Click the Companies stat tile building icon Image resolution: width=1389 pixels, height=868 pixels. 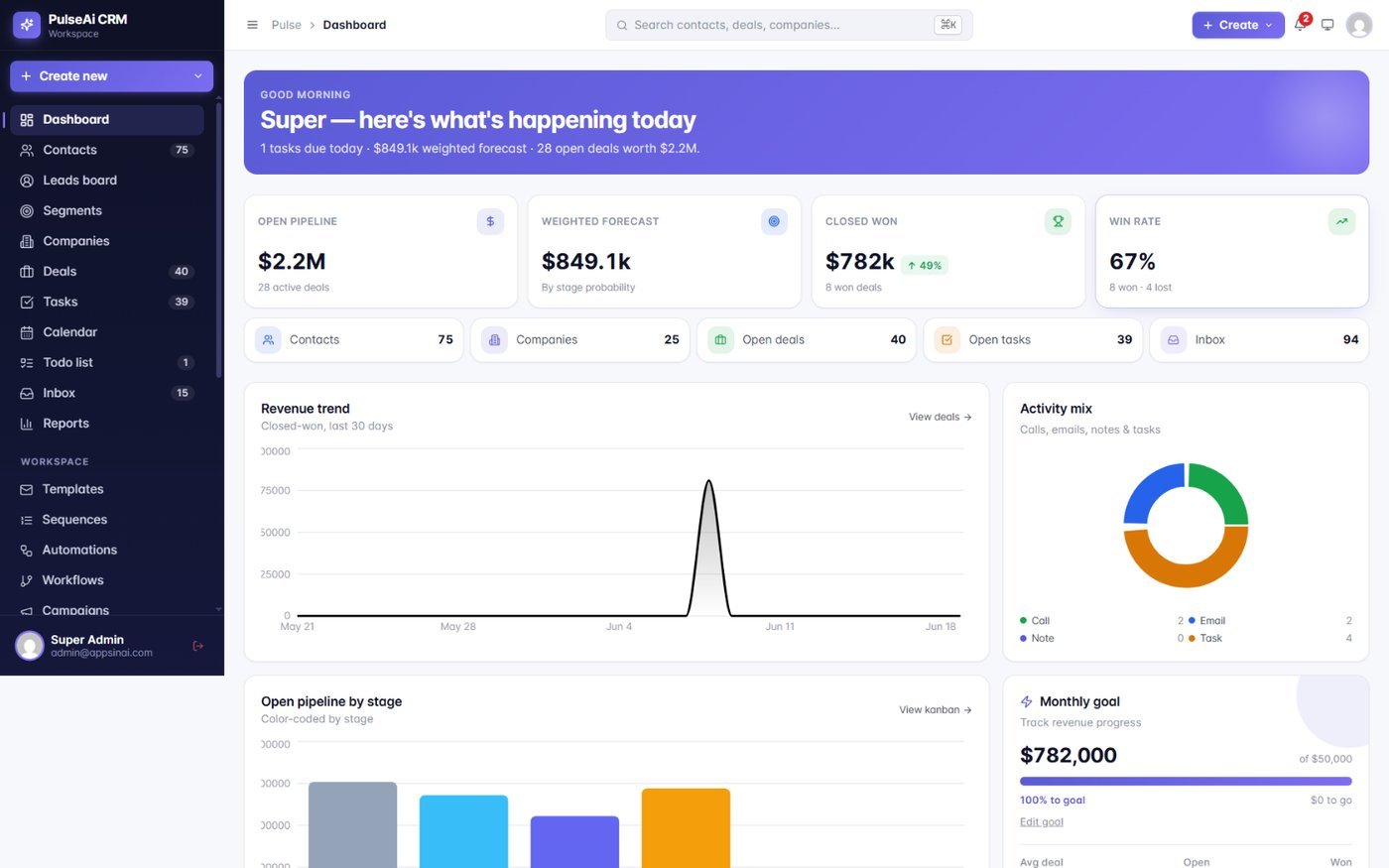pyautogui.click(x=494, y=339)
